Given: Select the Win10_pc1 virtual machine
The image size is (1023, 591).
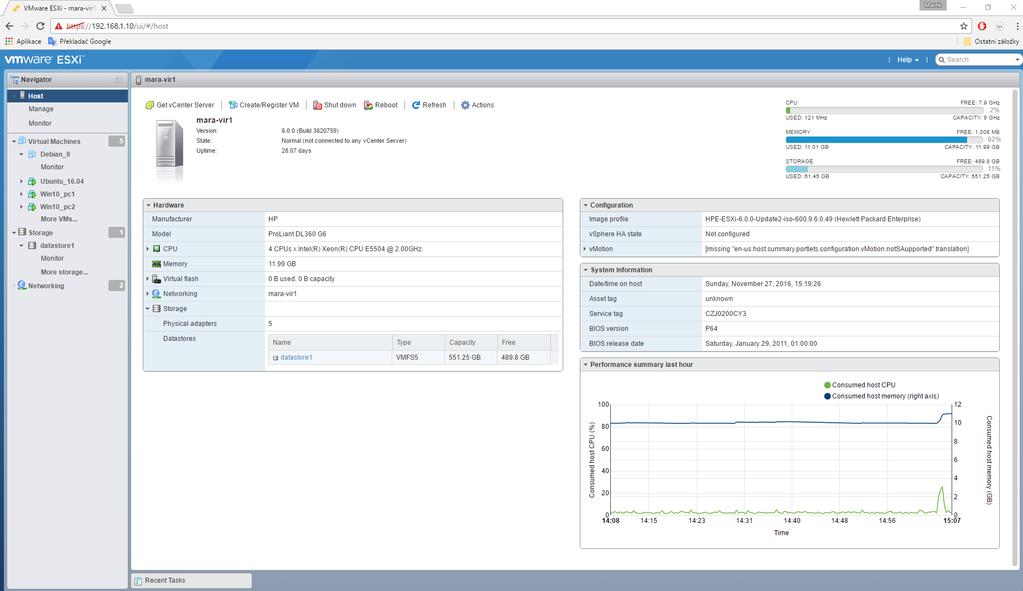Looking at the screenshot, I should 57,194.
